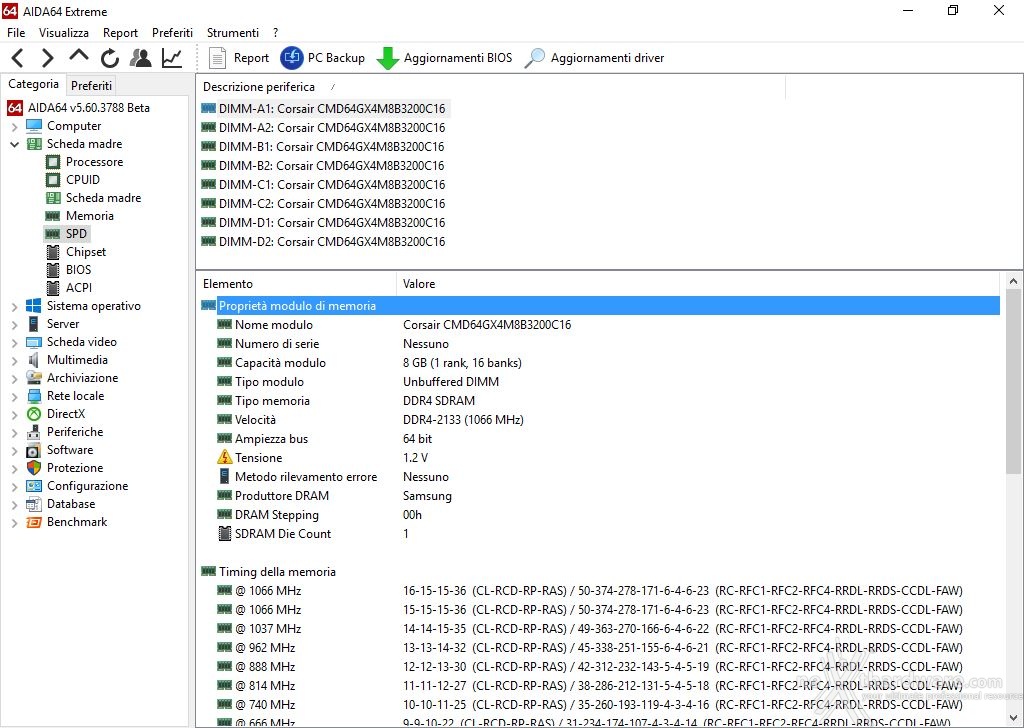Open the Visualizza menu
1024x728 pixels.
tap(64, 33)
